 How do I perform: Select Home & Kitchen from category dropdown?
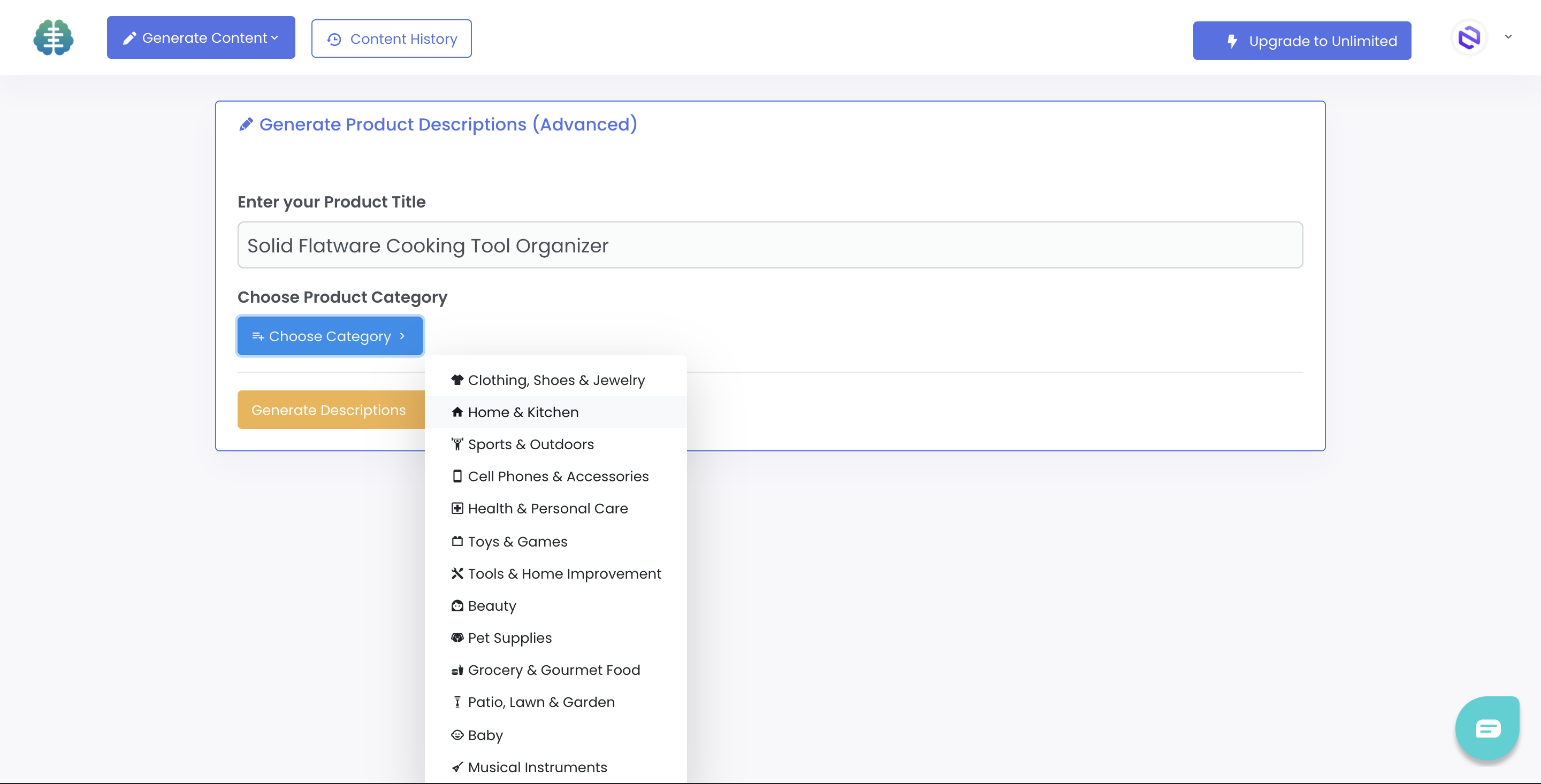pos(523,412)
